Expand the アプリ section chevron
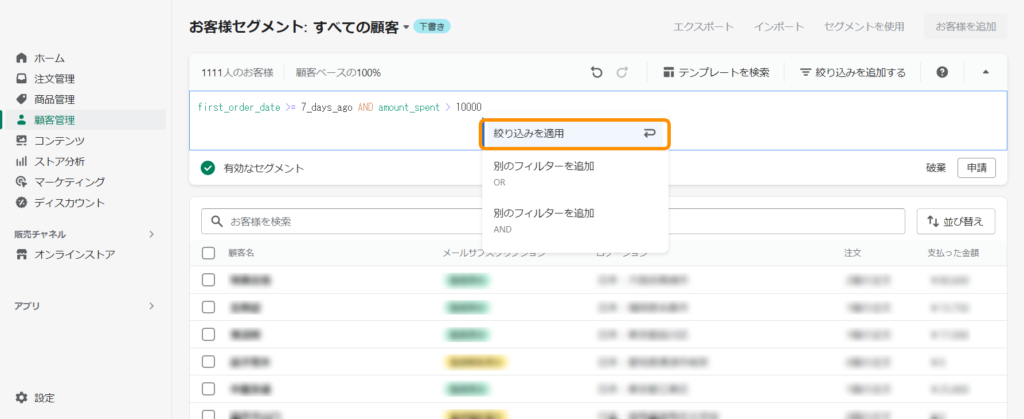 [x=151, y=306]
